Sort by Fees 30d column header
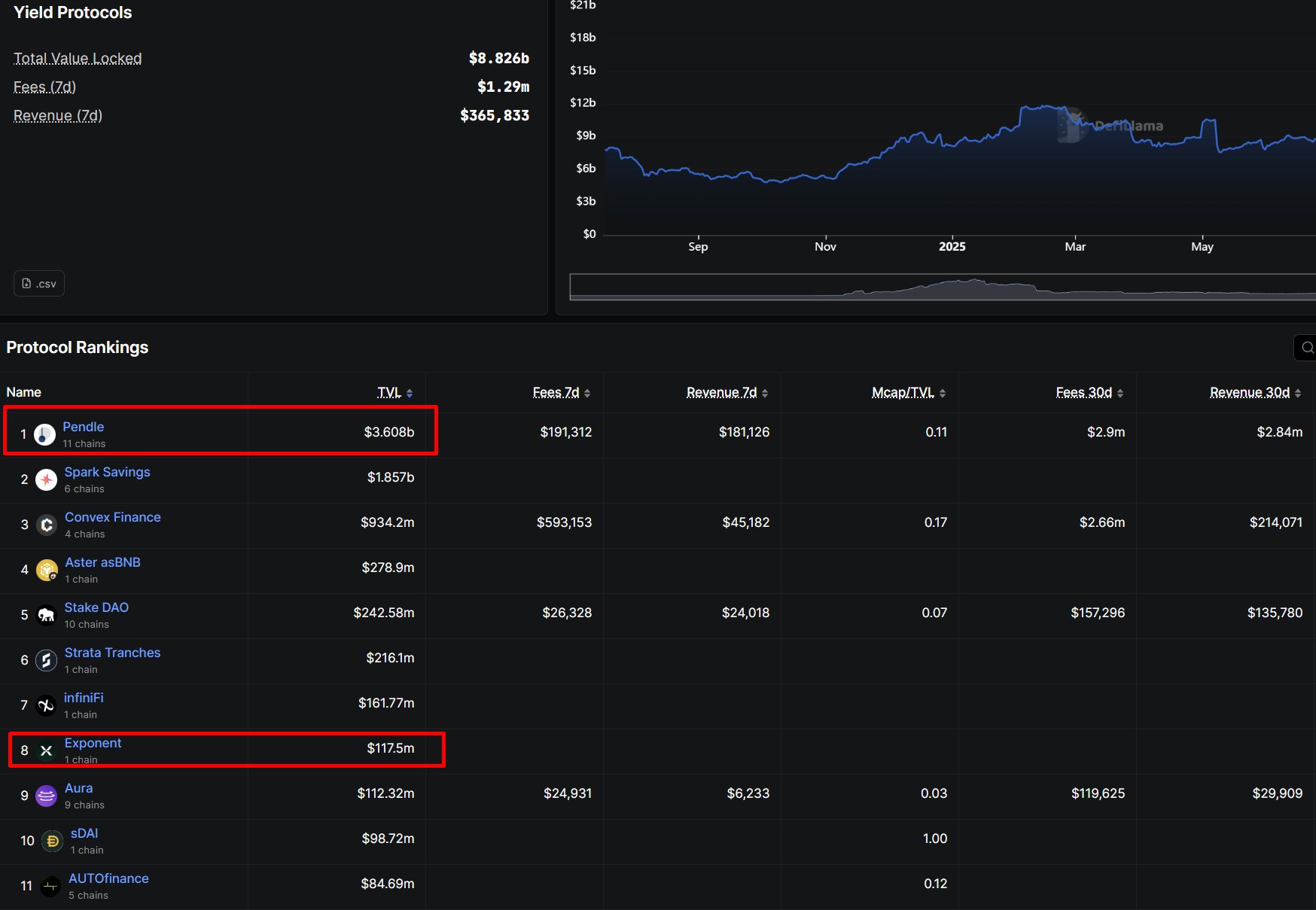 [x=1089, y=392]
